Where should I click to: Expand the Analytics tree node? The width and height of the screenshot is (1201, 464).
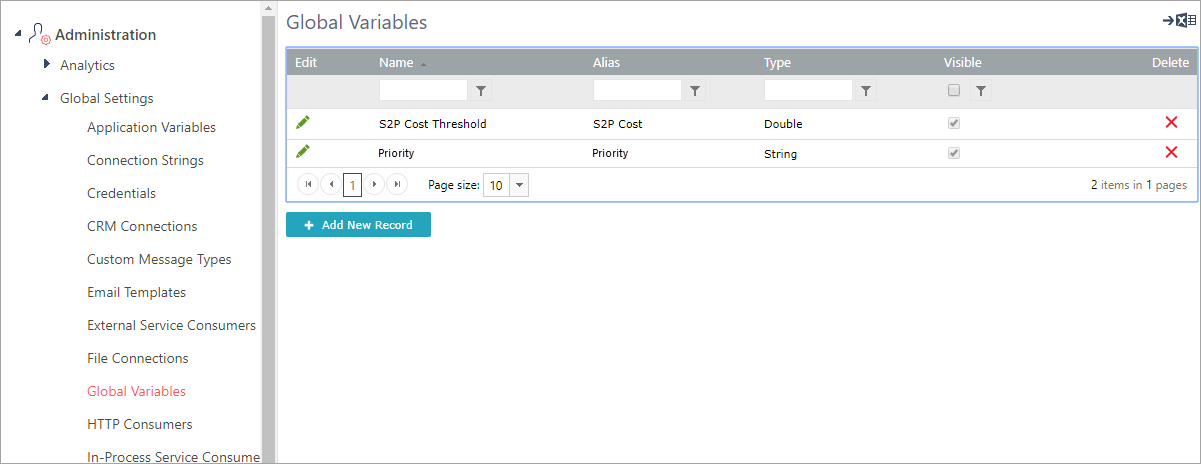click(46, 65)
